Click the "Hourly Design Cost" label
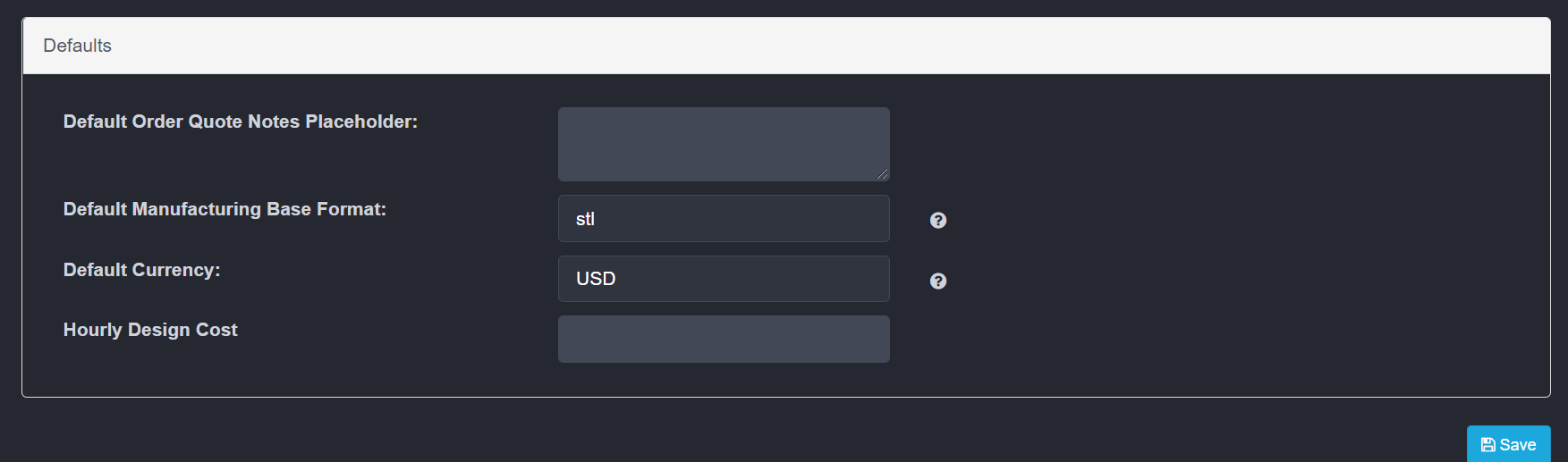The width and height of the screenshot is (1568, 462). (x=150, y=330)
